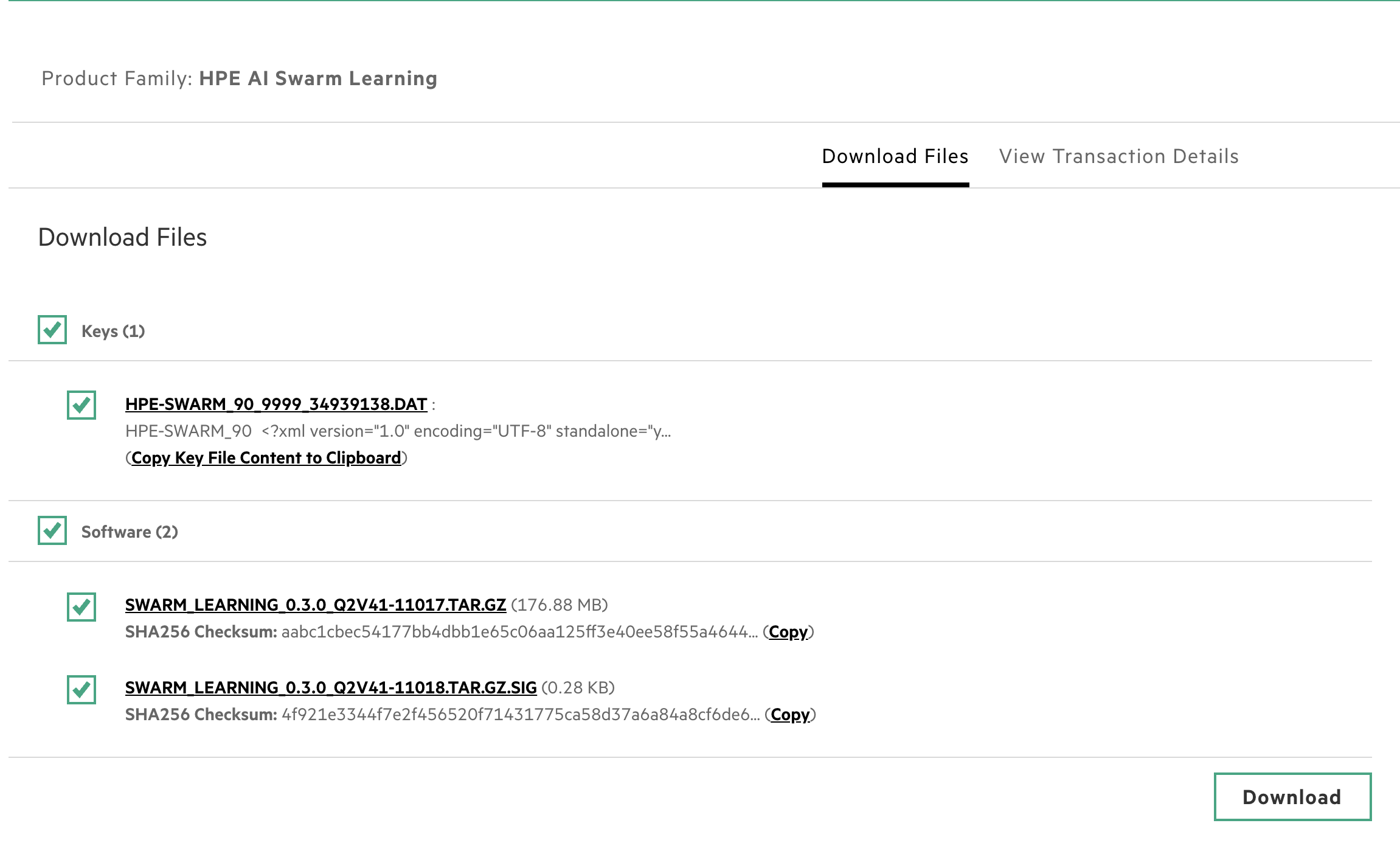This screenshot has width=1400, height=854.
Task: Deselect the 11017.TAR.GZ file checkbox
Action: coord(81,606)
